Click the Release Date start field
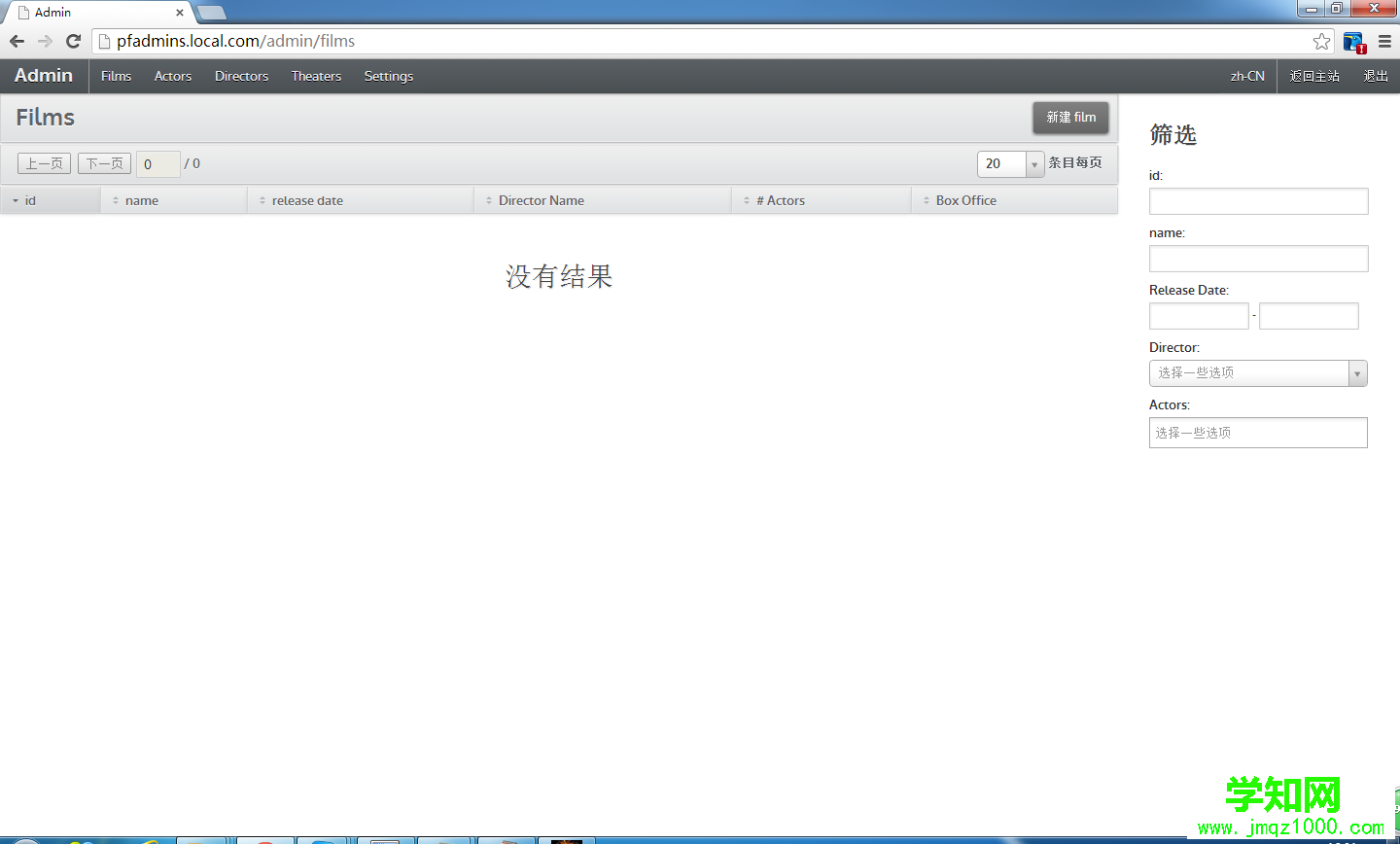Screen dimensions: 1400x844 (1199, 316)
